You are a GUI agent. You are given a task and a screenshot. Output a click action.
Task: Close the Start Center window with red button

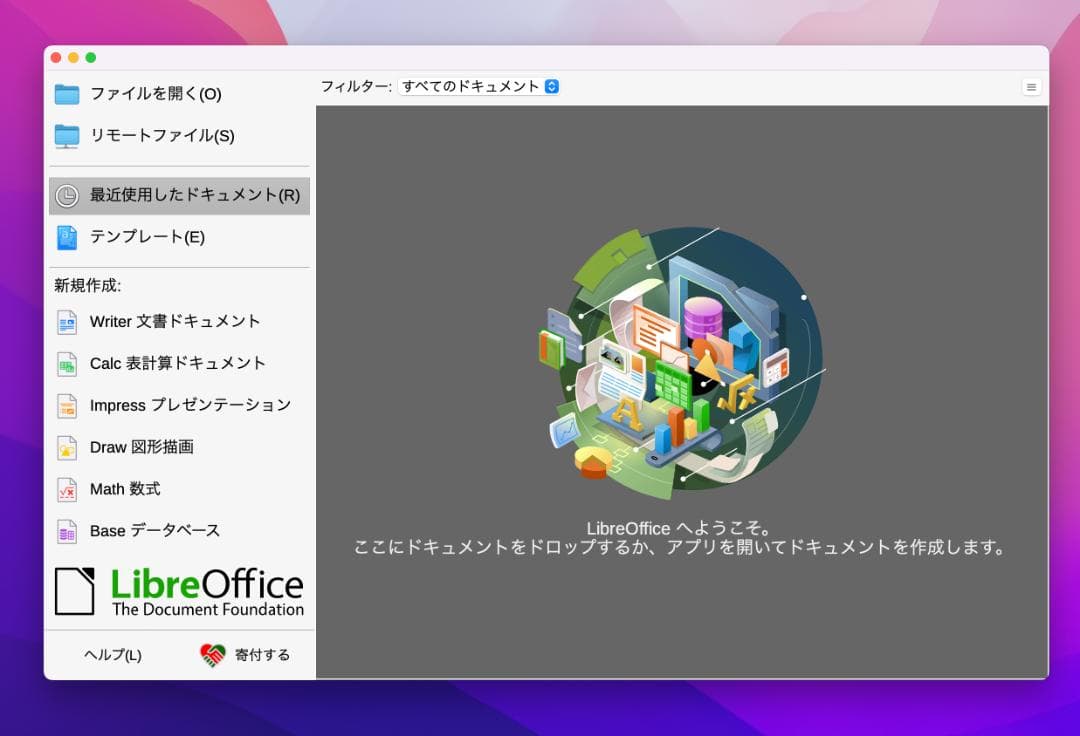click(56, 58)
